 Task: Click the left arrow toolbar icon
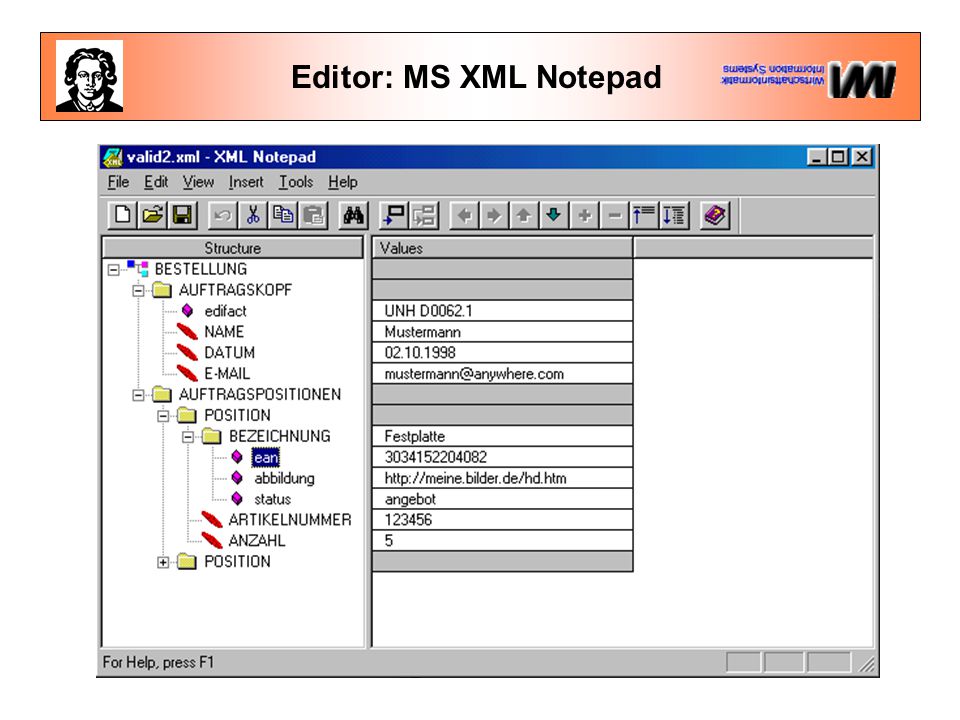465,216
